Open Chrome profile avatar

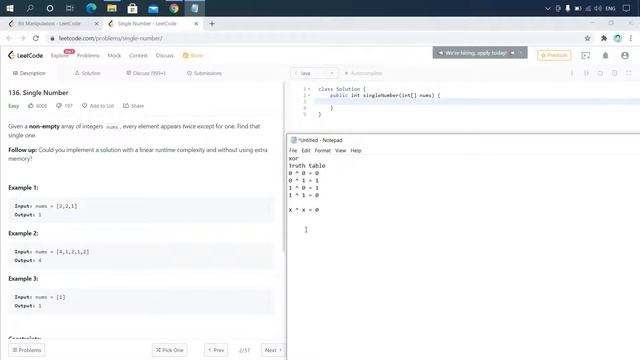coord(618,38)
